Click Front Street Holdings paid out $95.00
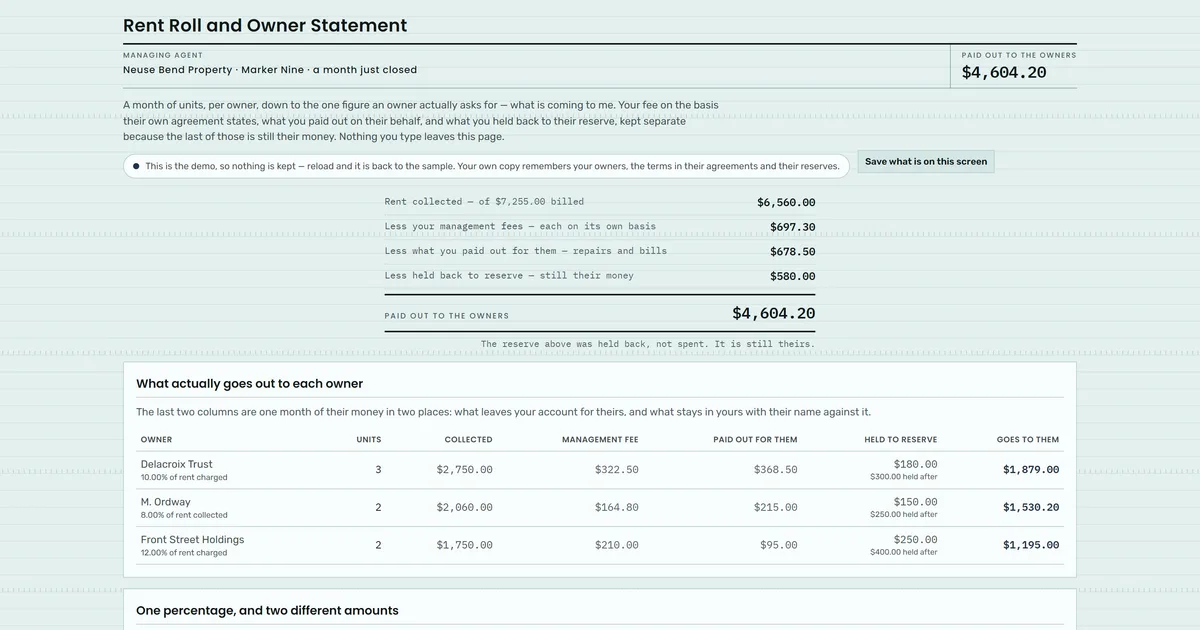 [779, 546]
